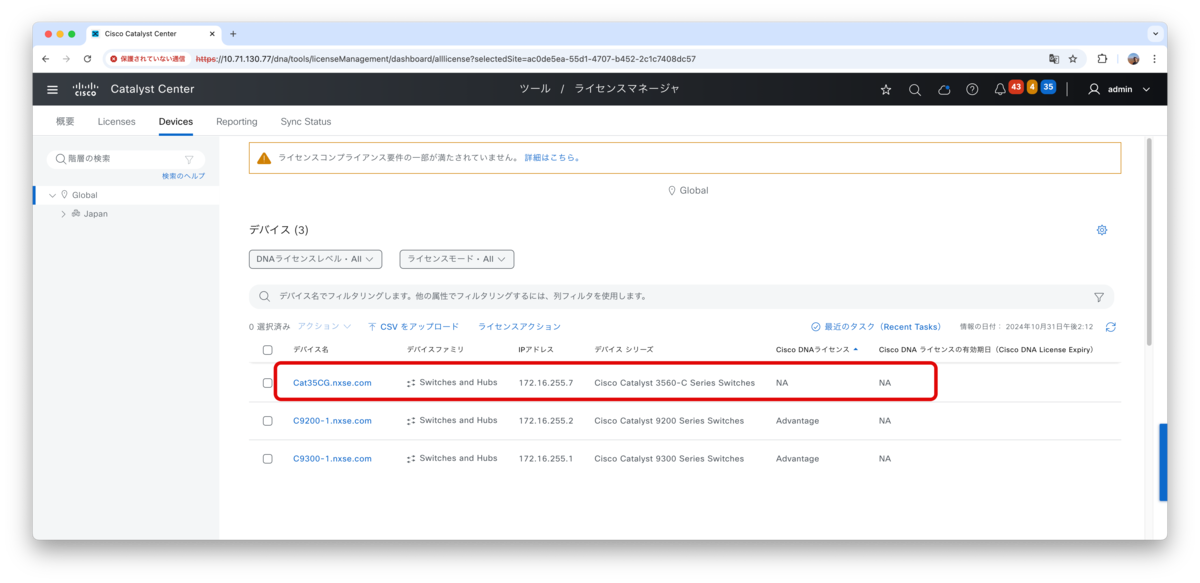Click the browser address bar URL
Image resolution: width=1200 pixels, height=583 pixels.
(x=445, y=59)
